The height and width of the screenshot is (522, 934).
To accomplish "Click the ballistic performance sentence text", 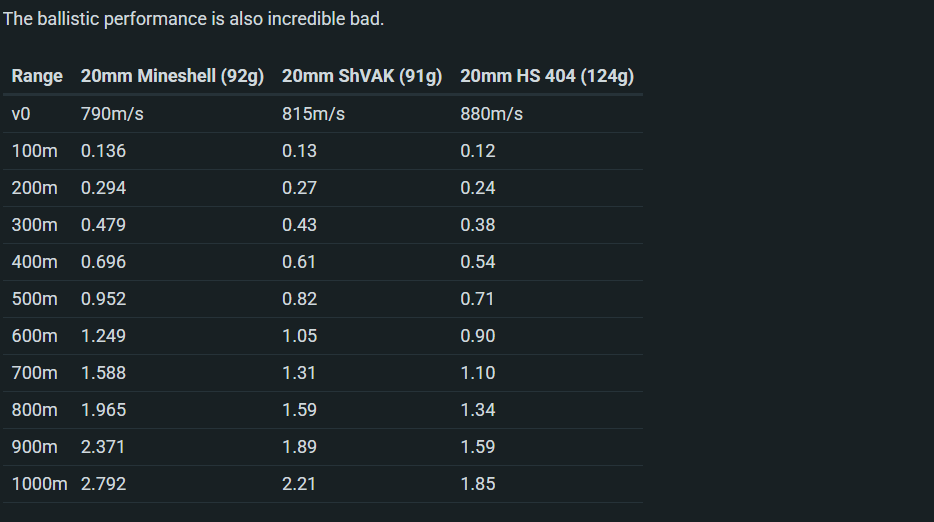I will point(193,19).
